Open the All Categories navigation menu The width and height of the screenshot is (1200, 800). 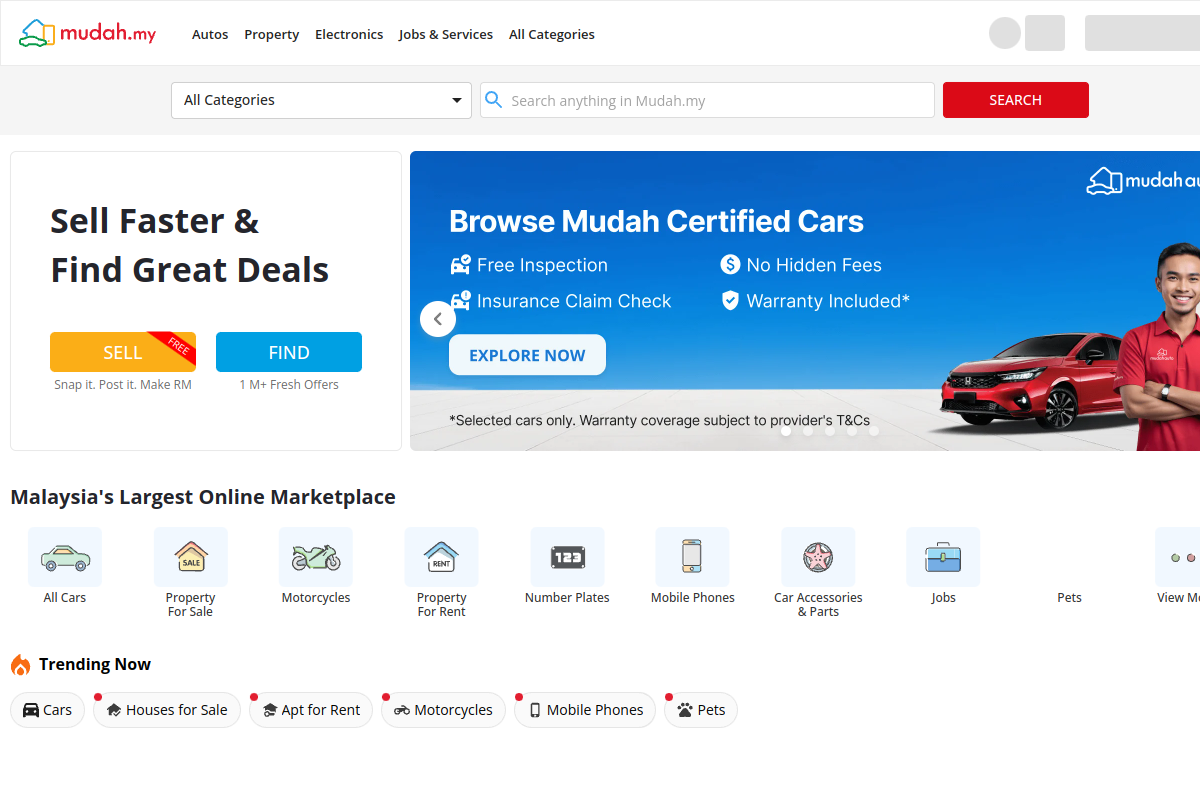click(551, 34)
